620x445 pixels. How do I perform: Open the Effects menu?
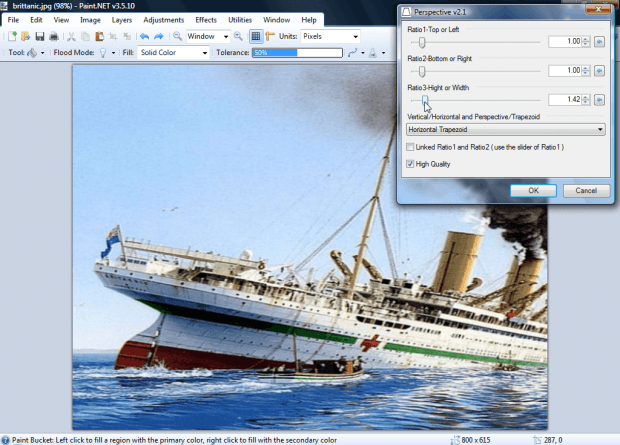click(206, 20)
